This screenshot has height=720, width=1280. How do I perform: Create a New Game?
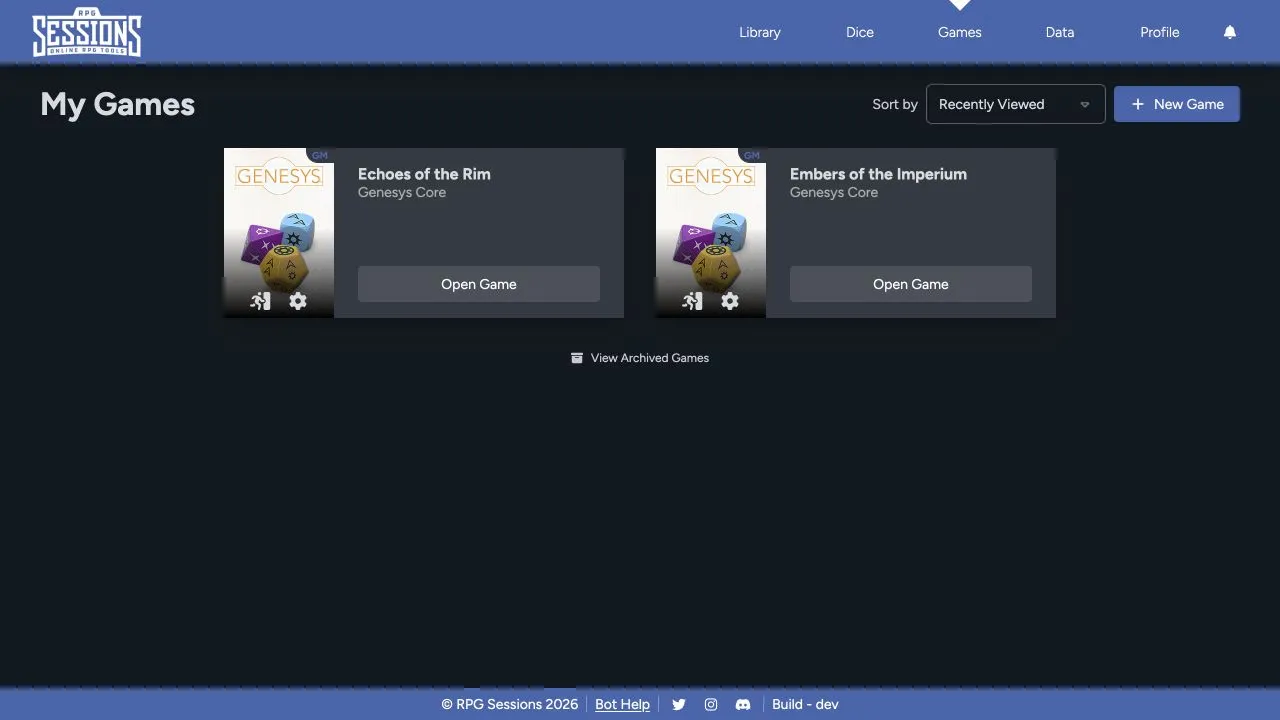pos(1177,104)
